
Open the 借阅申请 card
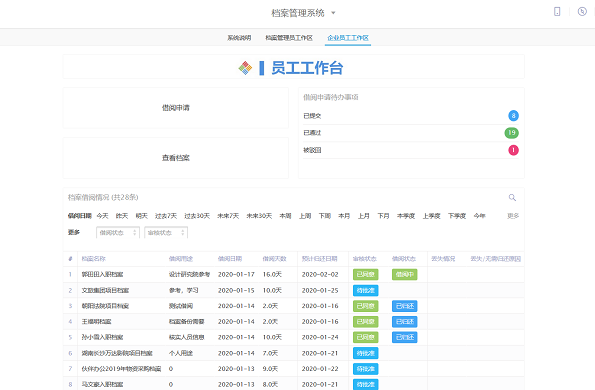click(176, 108)
